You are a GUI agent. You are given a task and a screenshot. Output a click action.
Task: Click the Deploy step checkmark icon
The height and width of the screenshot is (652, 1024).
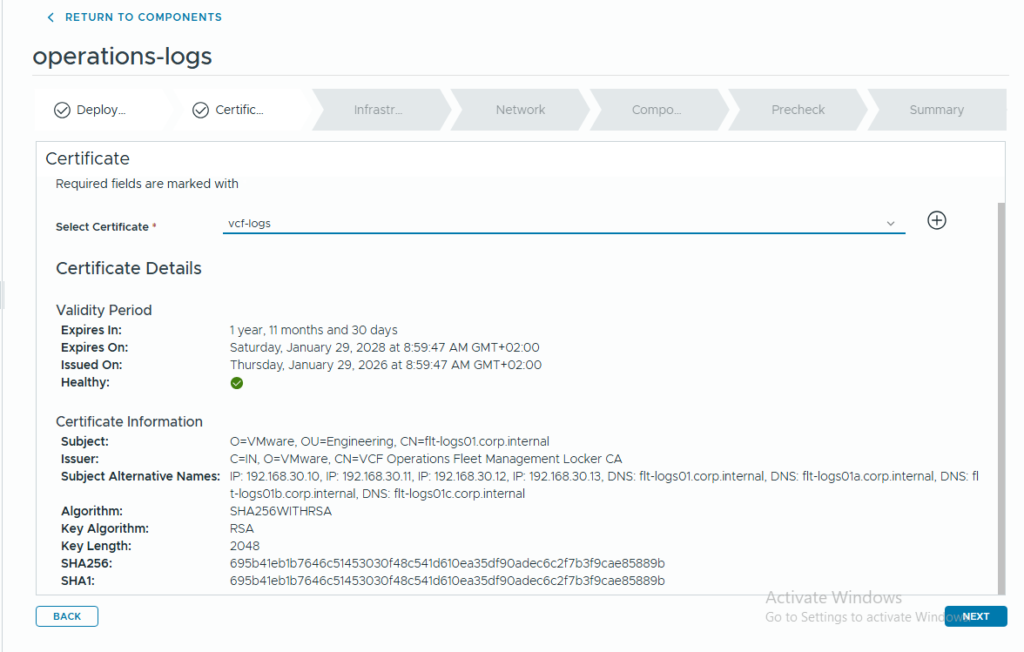(62, 110)
